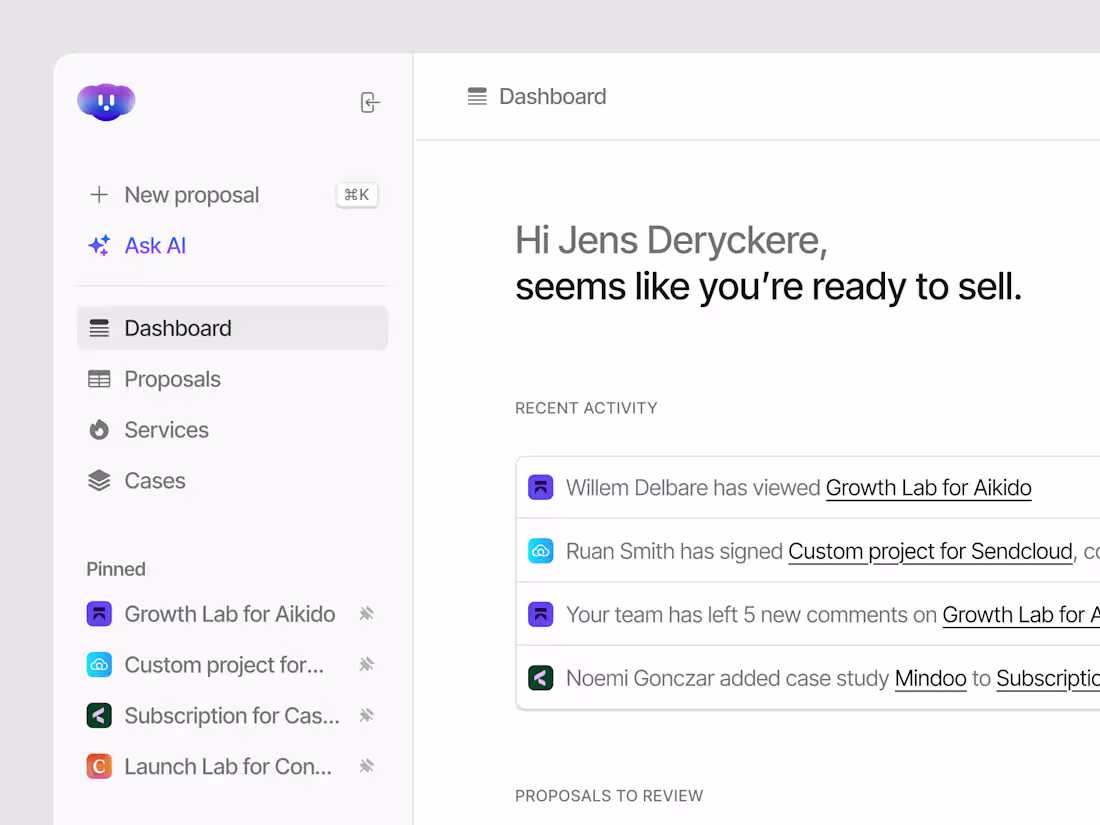The width and height of the screenshot is (1100, 825).
Task: Open the Cases section
Action: coord(155,481)
